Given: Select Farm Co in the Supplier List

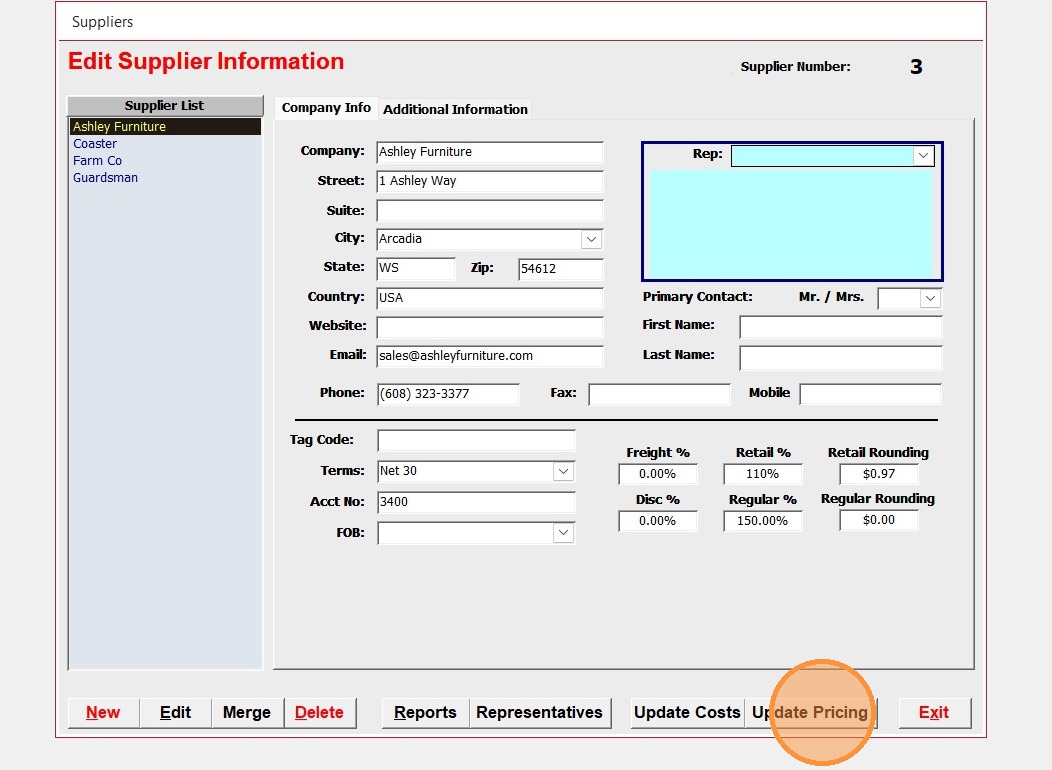Looking at the screenshot, I should pyautogui.click(x=97, y=161).
